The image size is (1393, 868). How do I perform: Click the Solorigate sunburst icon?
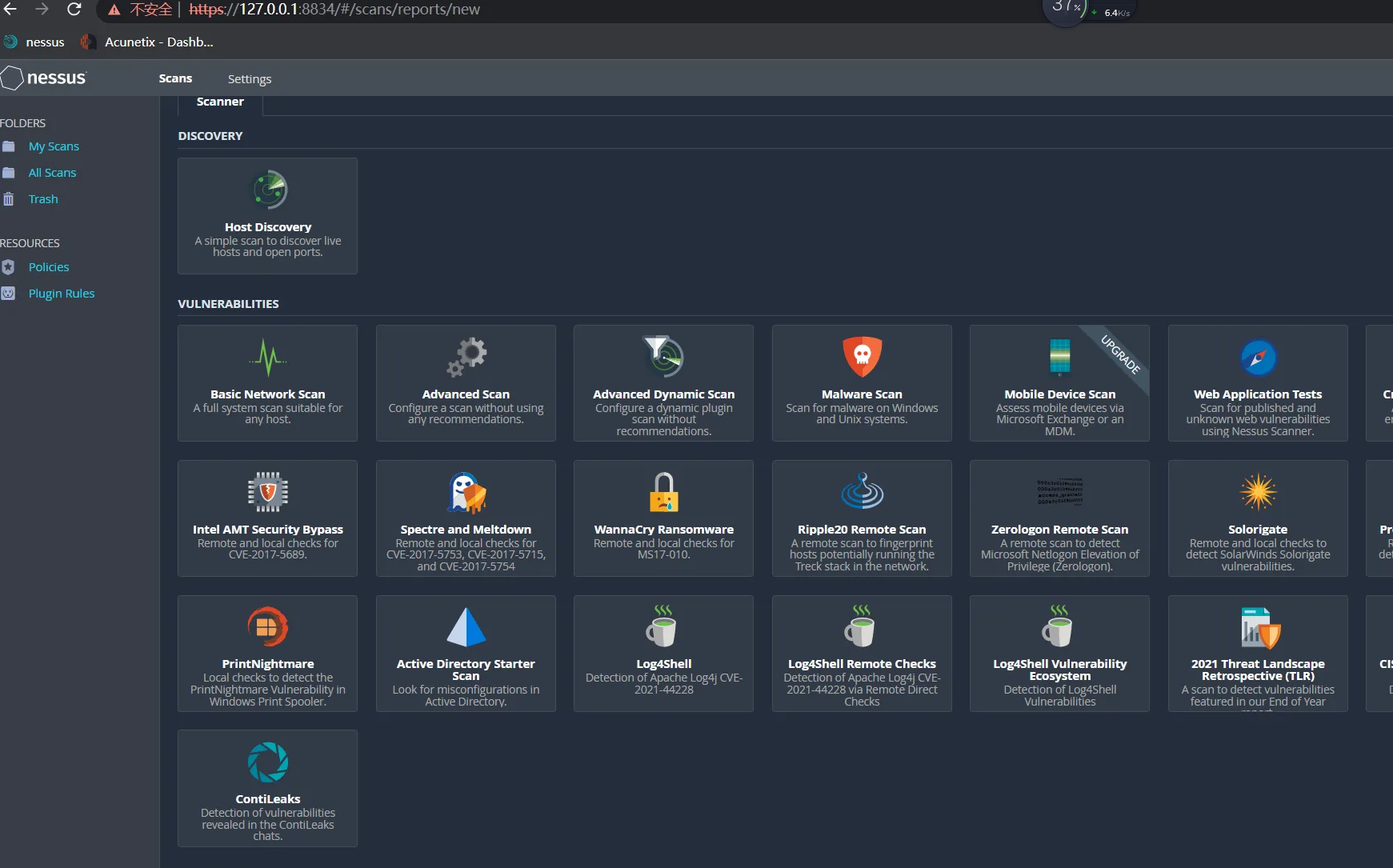pos(1258,491)
